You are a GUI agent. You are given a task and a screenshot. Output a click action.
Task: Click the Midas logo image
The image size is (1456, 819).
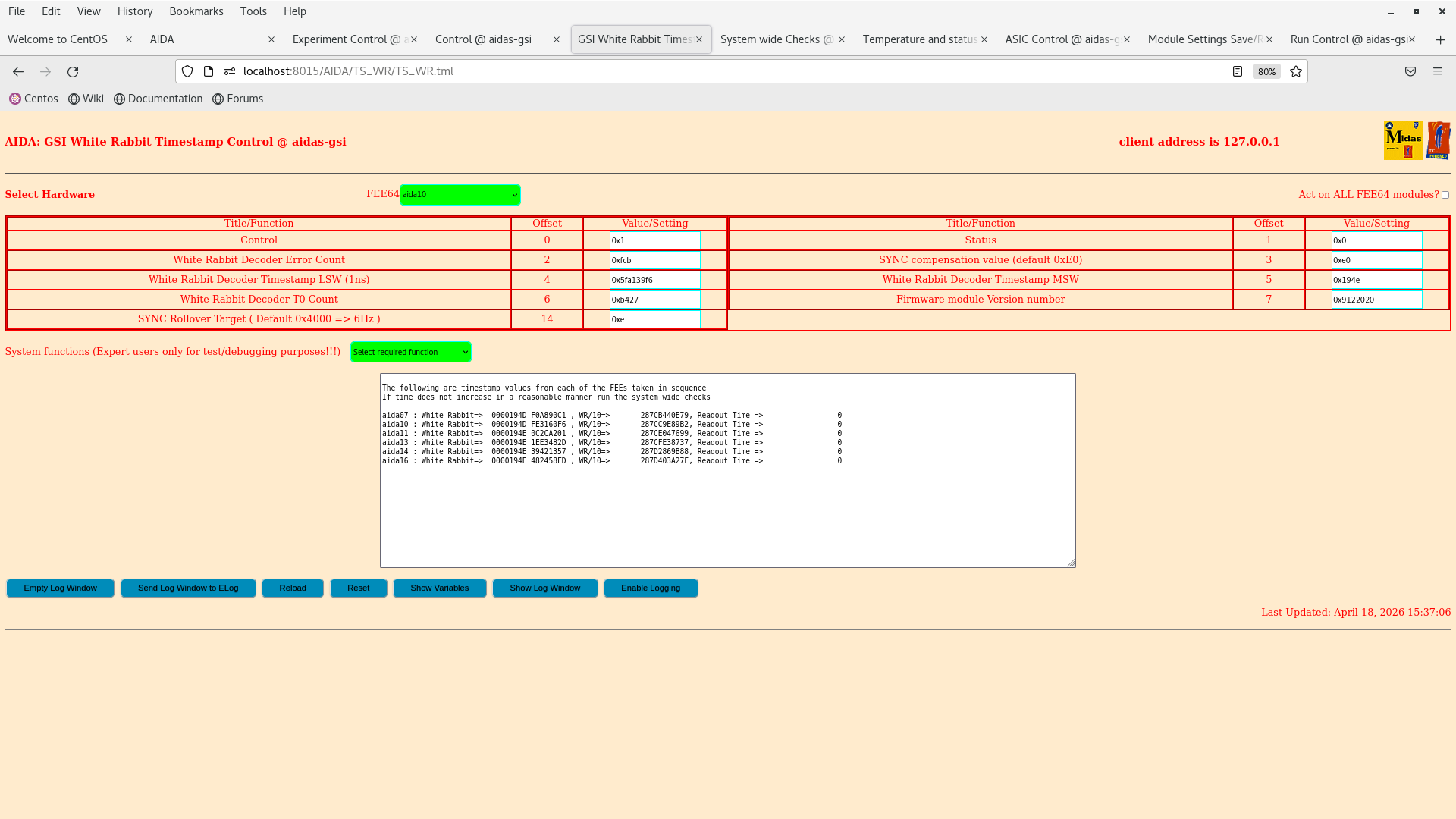tap(1403, 140)
